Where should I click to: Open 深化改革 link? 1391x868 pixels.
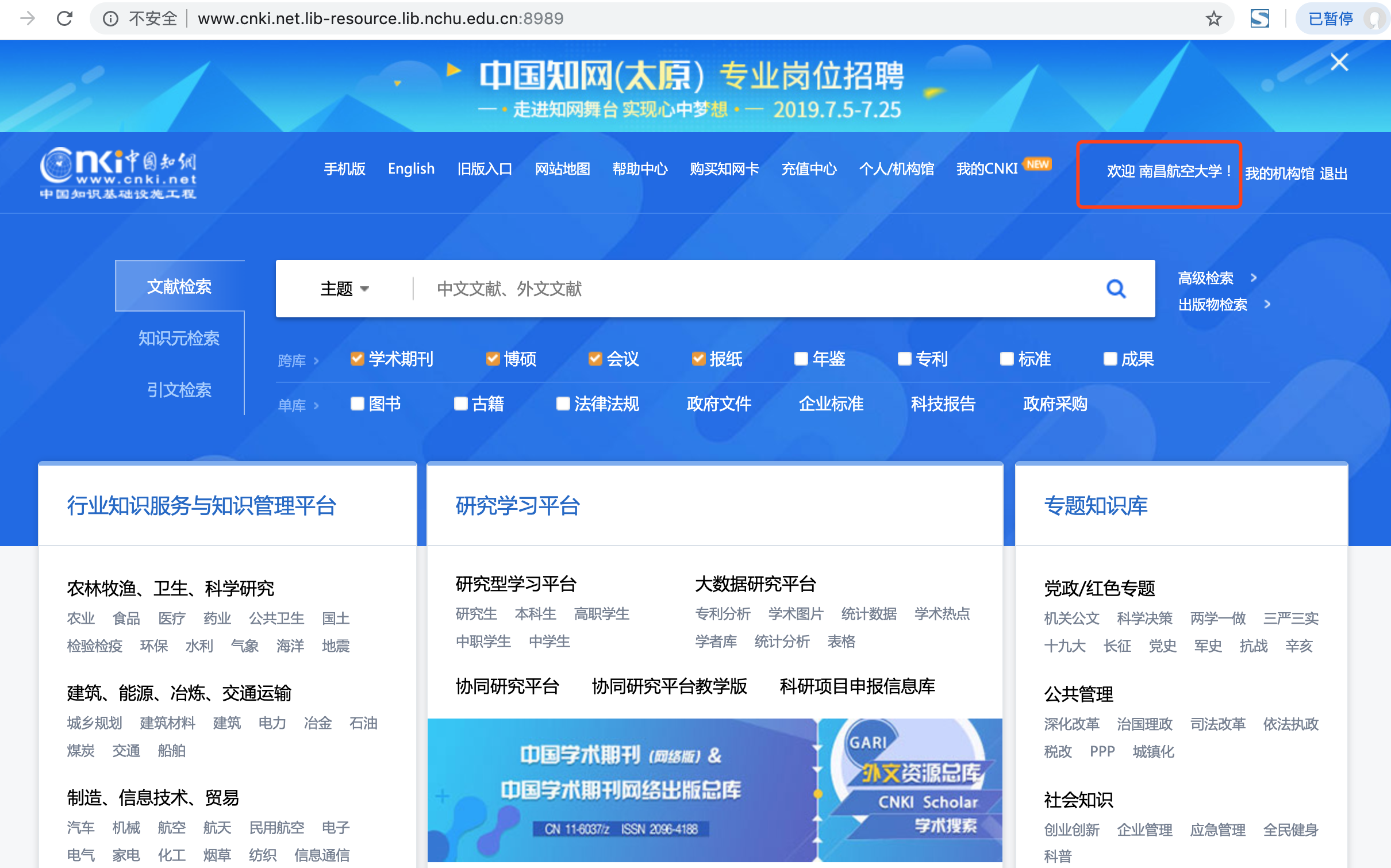click(1071, 724)
